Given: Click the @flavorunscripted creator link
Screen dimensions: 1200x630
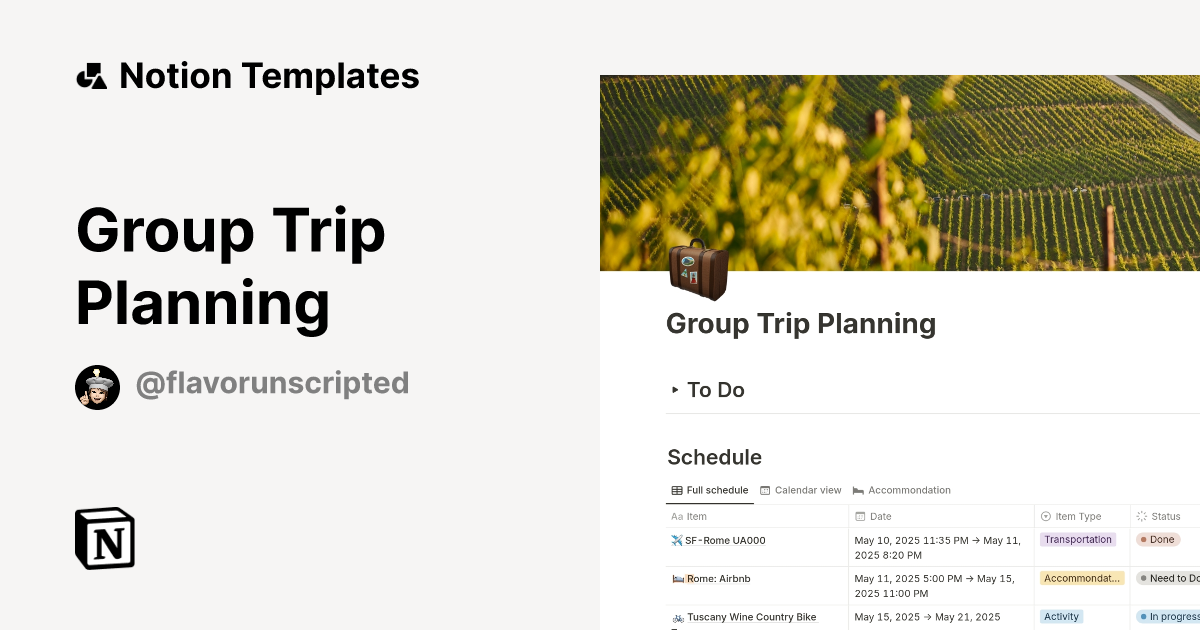Looking at the screenshot, I should (x=272, y=383).
